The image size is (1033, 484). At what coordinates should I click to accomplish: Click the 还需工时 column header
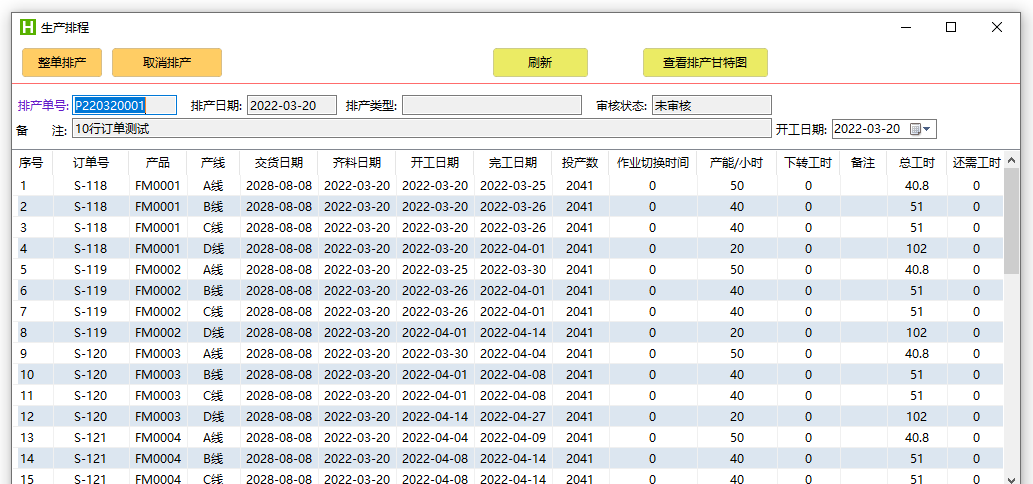[x=976, y=163]
